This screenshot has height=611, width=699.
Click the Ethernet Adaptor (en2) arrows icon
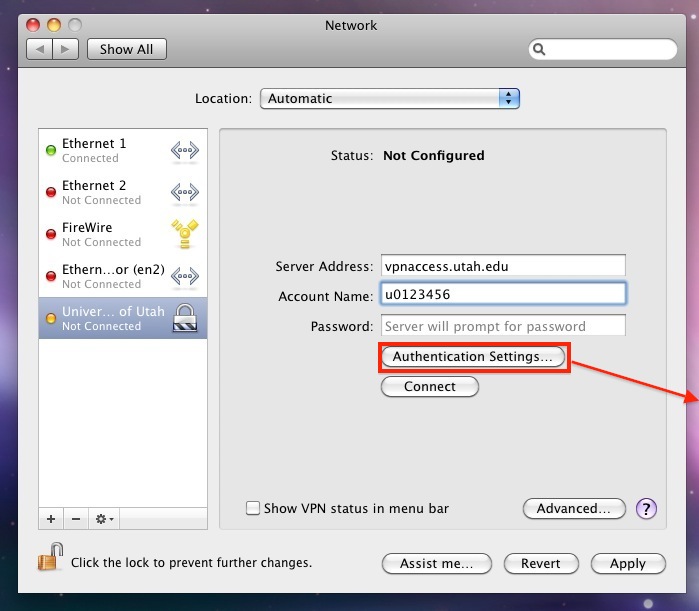185,276
